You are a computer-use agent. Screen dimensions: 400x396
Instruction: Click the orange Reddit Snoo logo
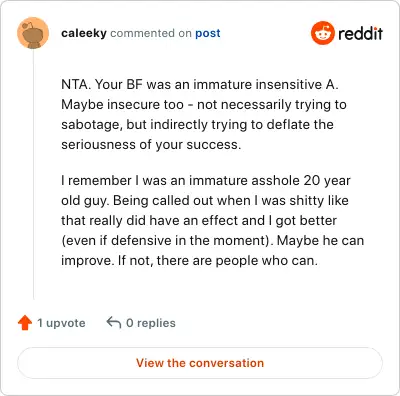point(322,33)
